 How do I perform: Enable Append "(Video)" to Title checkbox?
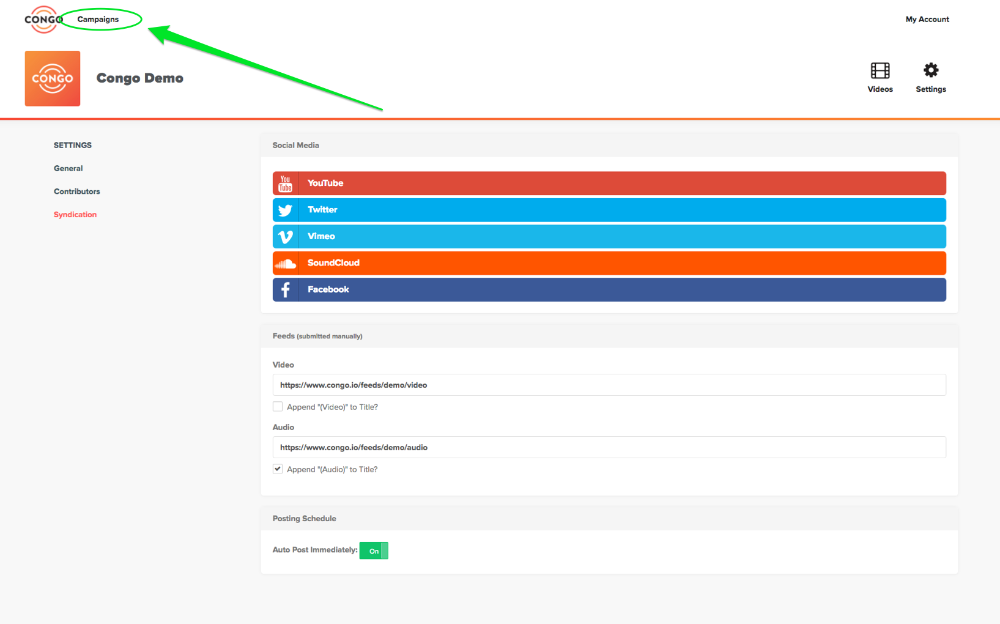(x=277, y=406)
